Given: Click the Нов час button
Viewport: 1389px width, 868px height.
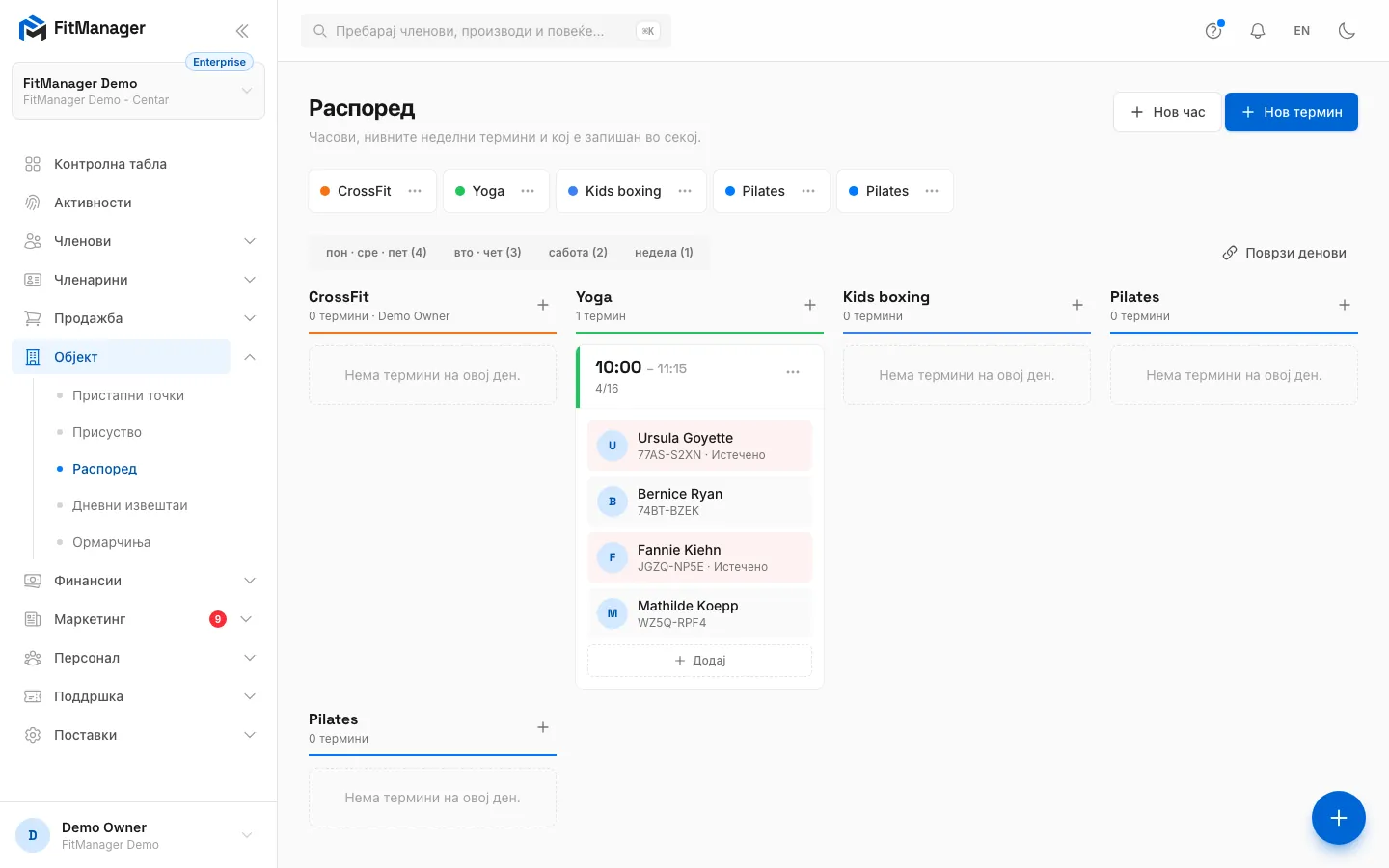Looking at the screenshot, I should point(1167,112).
